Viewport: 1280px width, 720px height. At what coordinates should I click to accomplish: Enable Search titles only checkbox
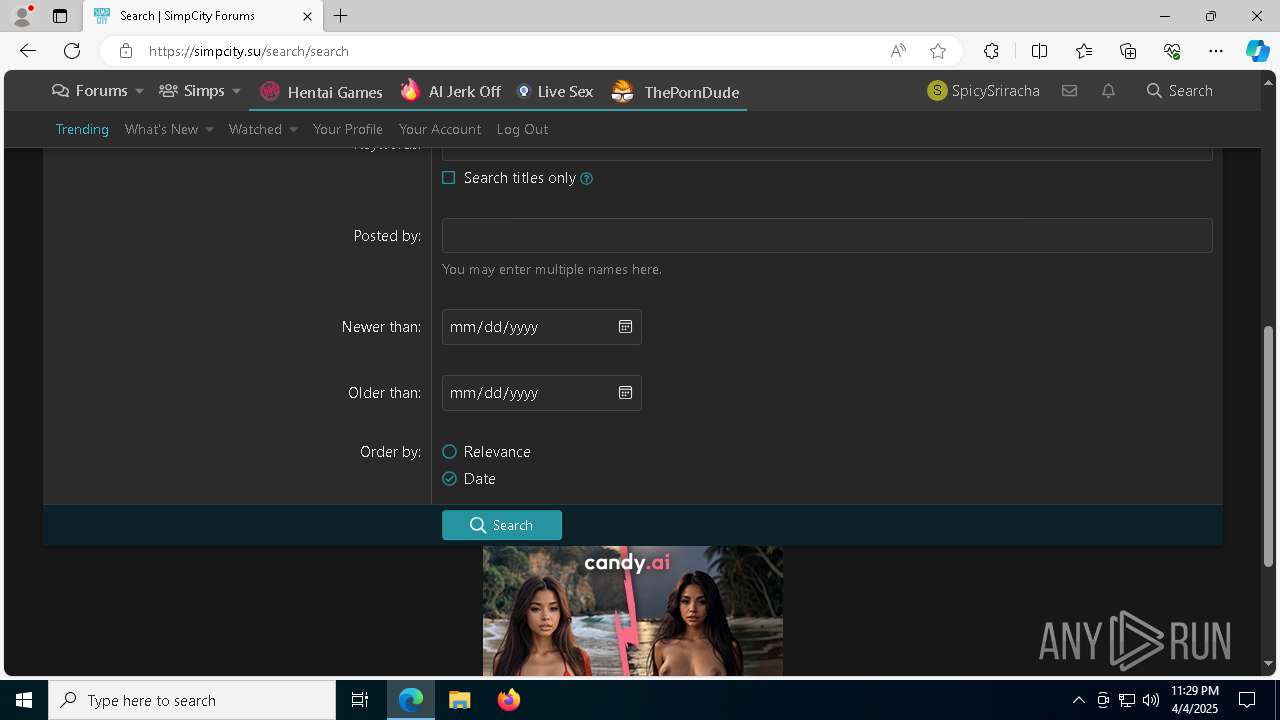coord(449,178)
